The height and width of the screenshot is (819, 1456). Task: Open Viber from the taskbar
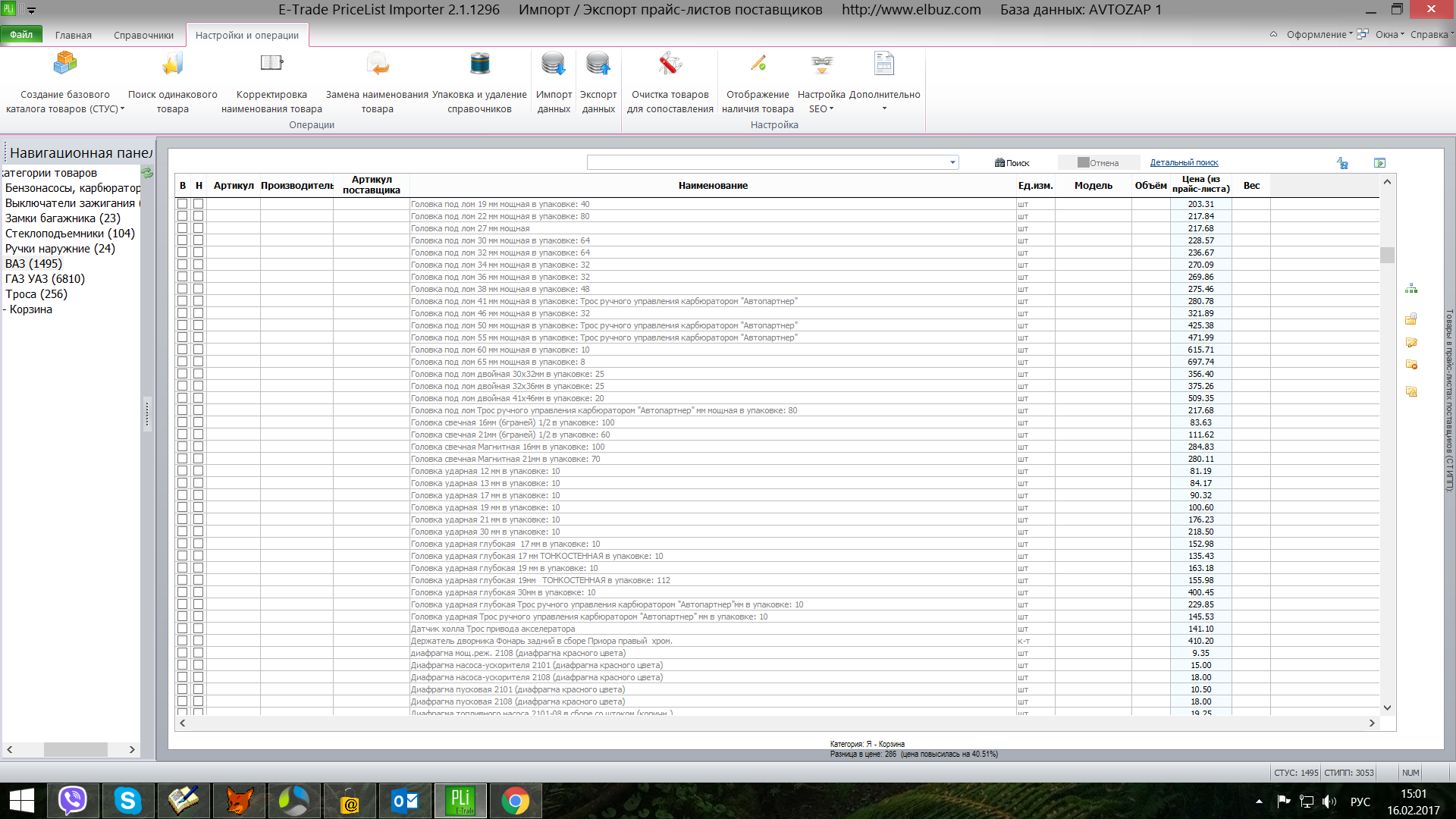point(73,801)
